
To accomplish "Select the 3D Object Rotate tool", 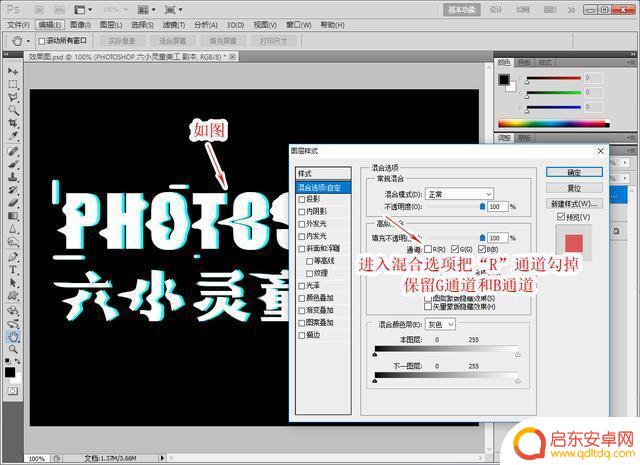I will 13,311.
